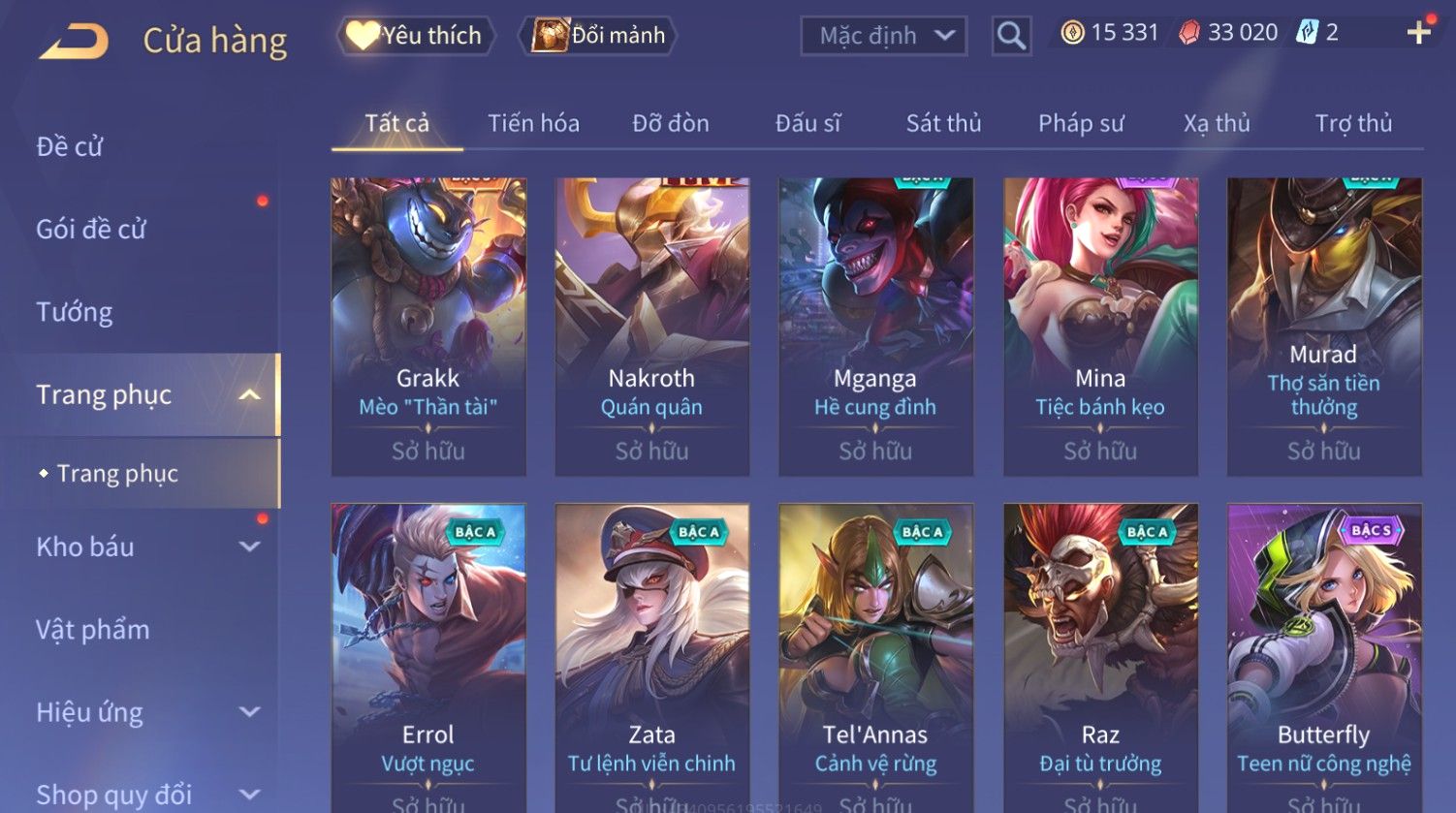Open favorites with the heart icon
The width and height of the screenshot is (1456, 813).
tap(363, 36)
